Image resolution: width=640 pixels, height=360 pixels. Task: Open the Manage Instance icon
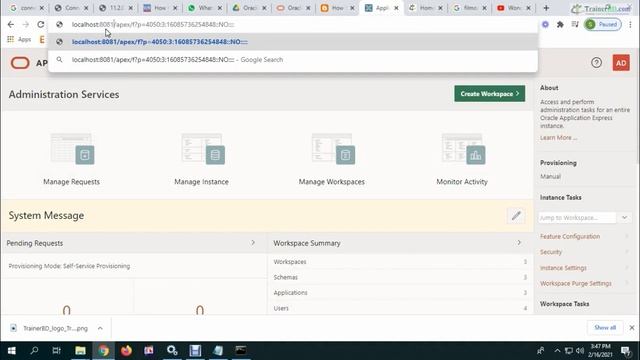pos(202,149)
